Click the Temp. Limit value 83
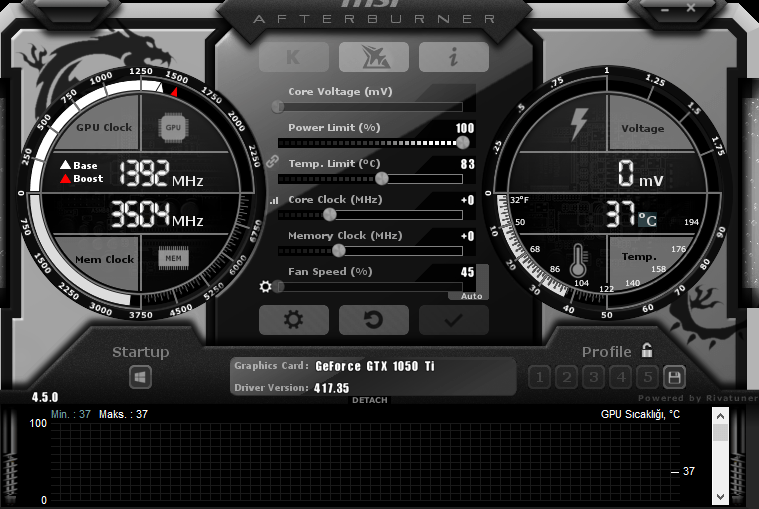Image resolution: width=759 pixels, height=509 pixels. click(468, 164)
